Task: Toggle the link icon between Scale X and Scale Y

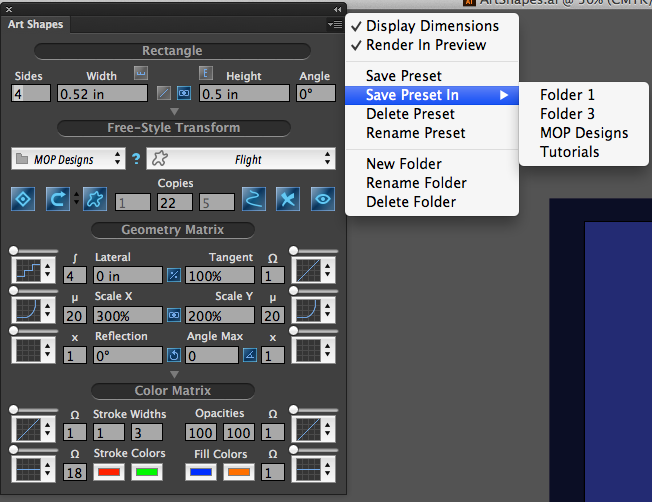Action: [174, 315]
